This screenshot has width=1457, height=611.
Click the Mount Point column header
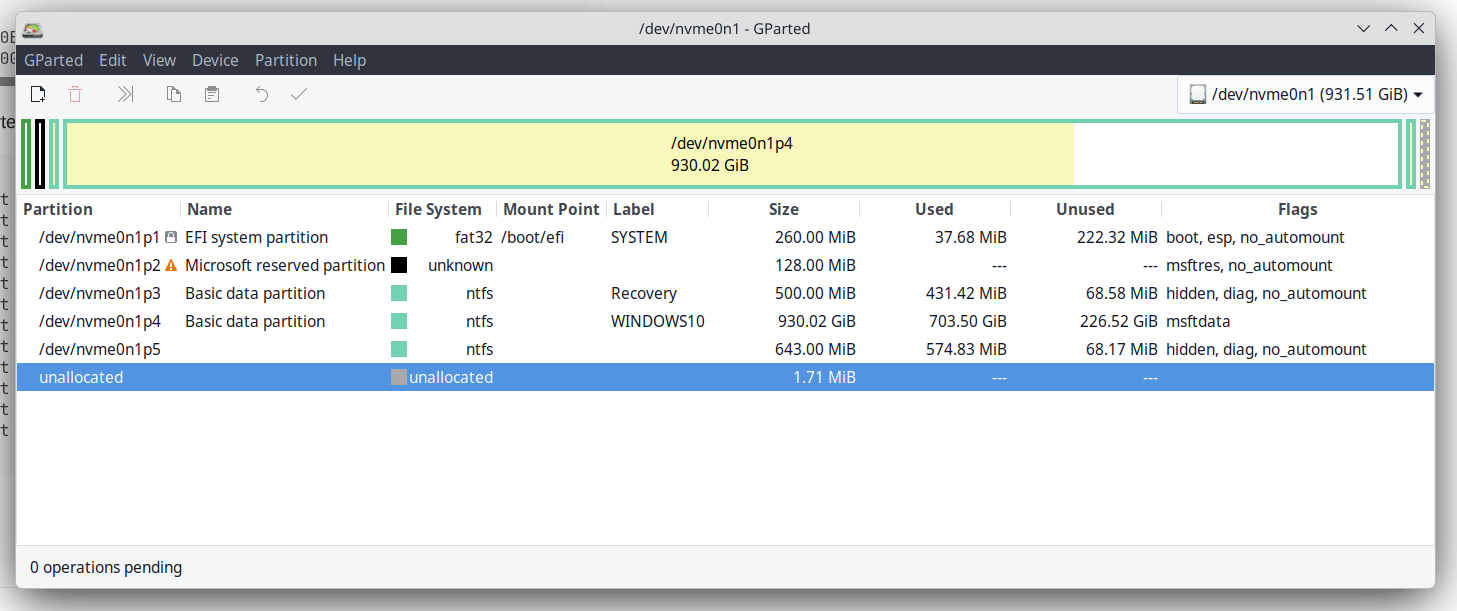point(551,209)
